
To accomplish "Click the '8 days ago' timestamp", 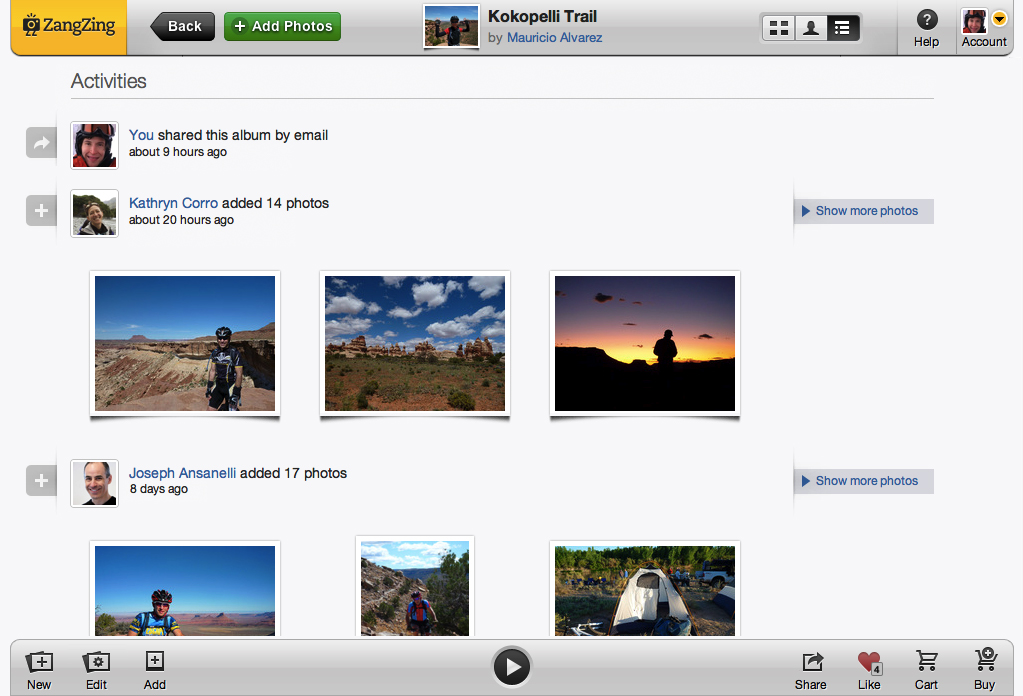I will pos(159,489).
